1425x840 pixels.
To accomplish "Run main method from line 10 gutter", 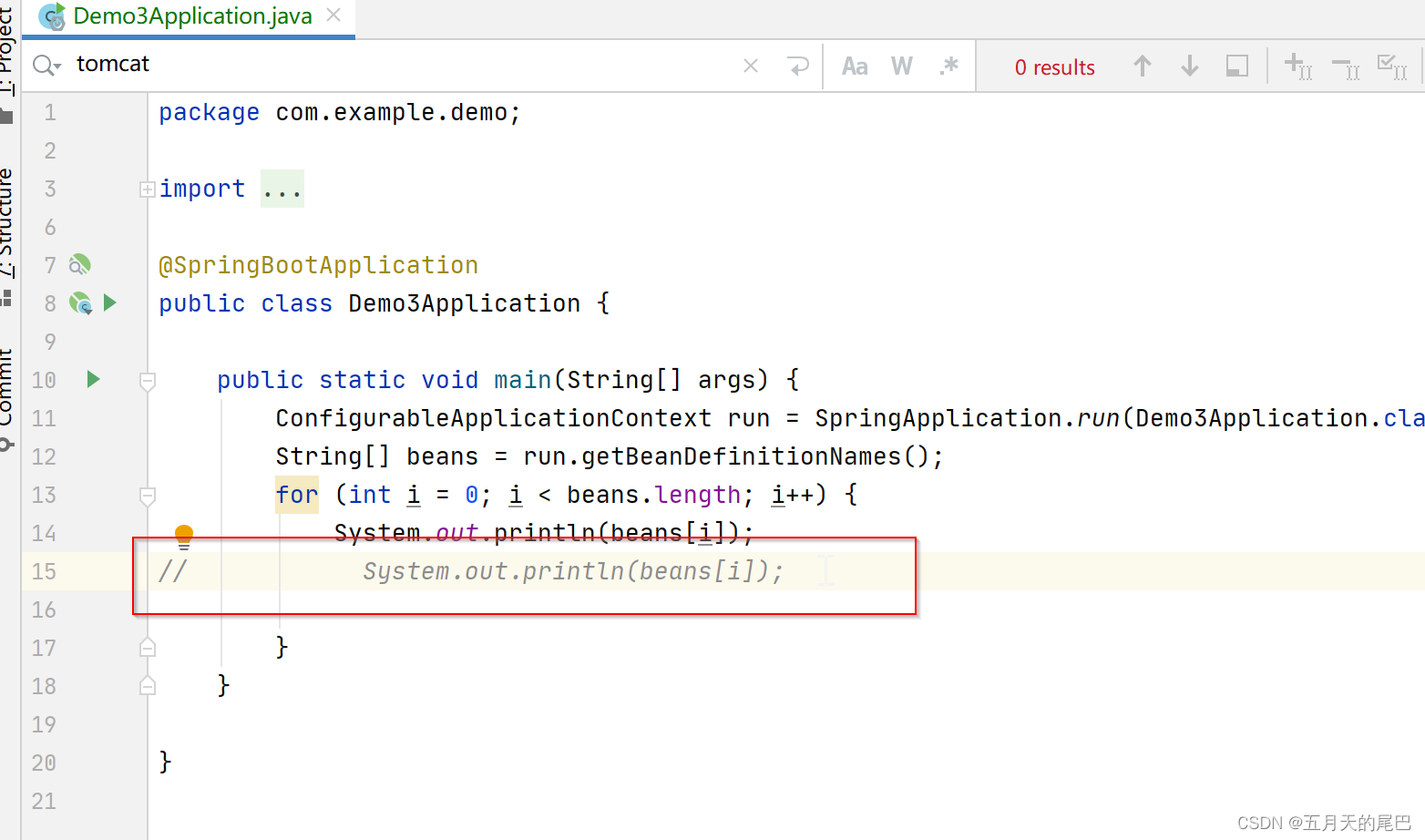I will [x=93, y=379].
